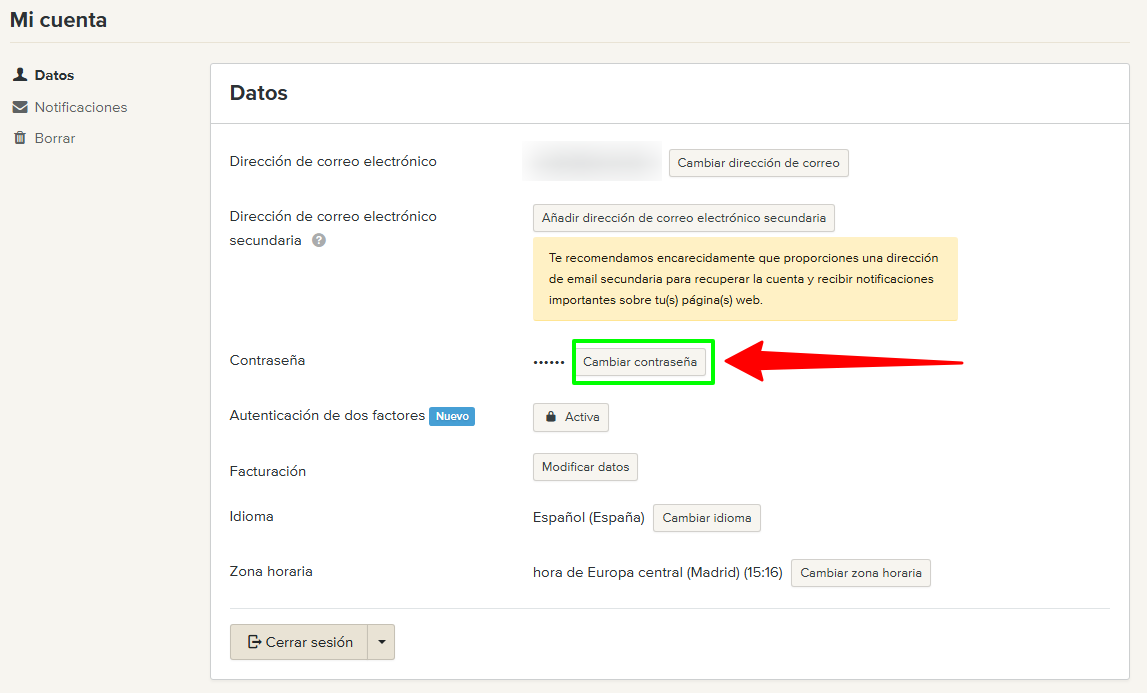Select Borrar in the sidebar menu

coord(55,138)
